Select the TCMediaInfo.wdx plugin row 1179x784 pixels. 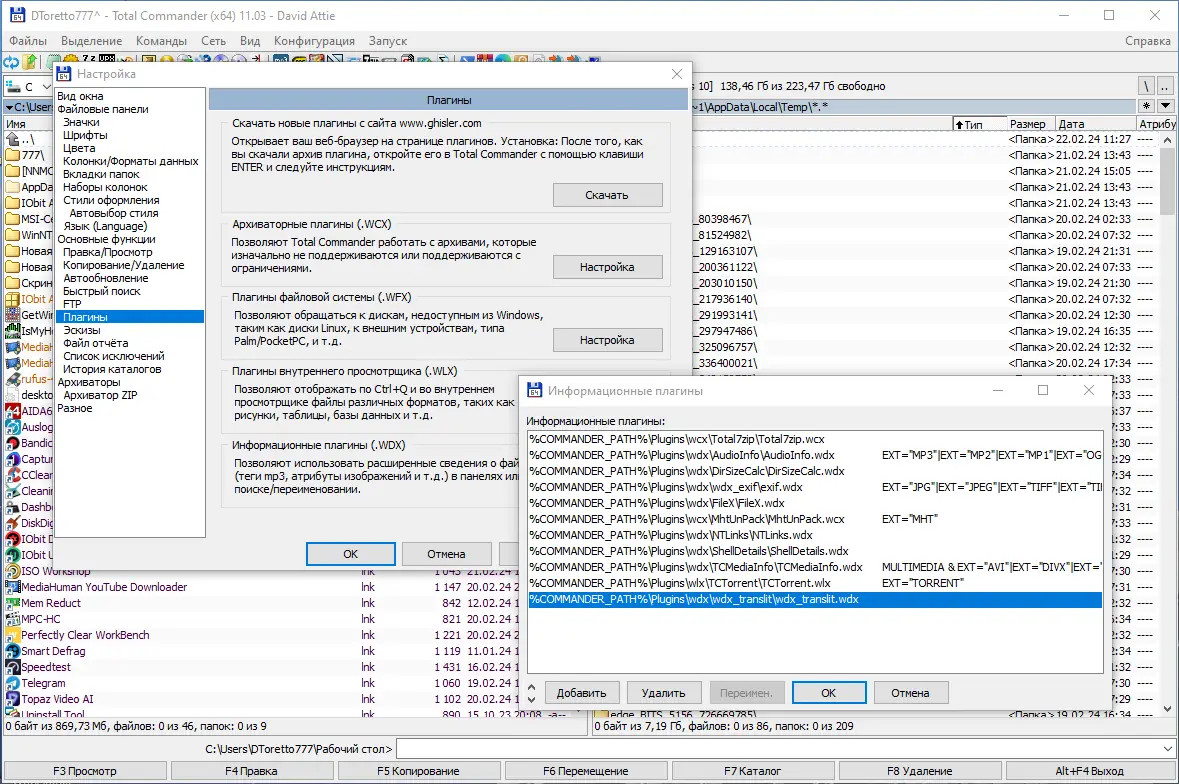point(815,567)
